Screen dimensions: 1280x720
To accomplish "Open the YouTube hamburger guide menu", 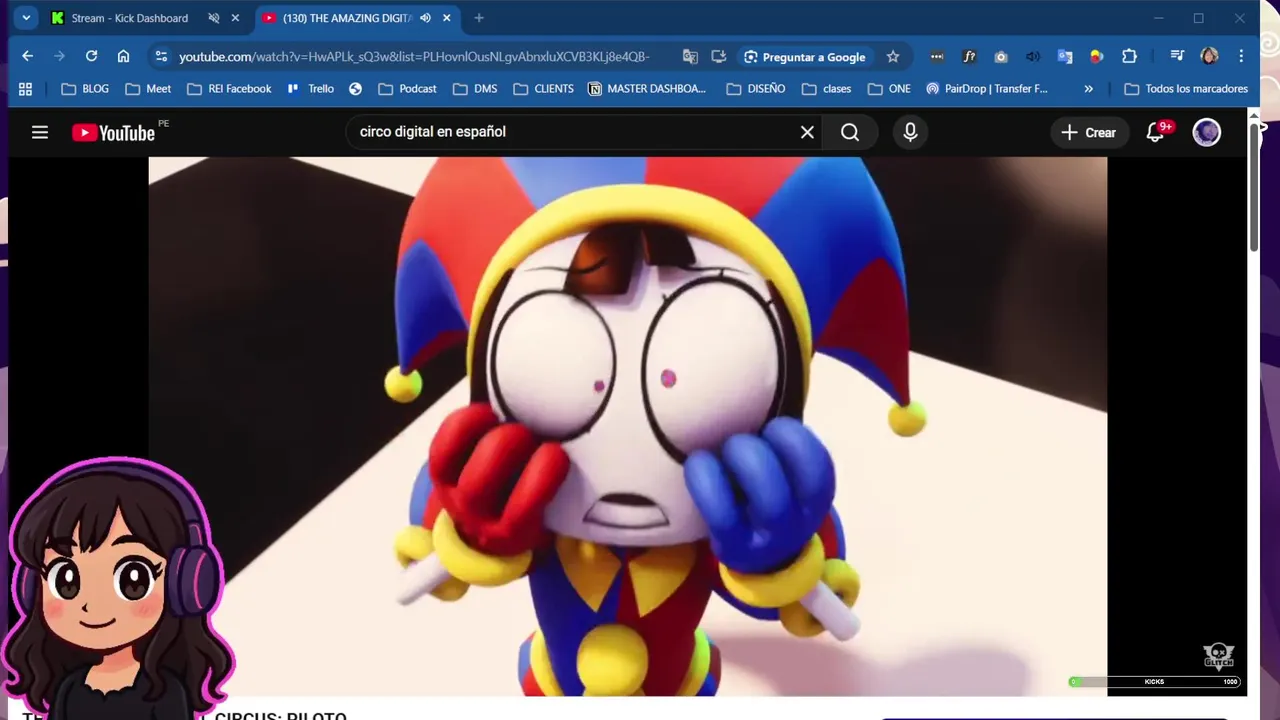I will (40, 132).
